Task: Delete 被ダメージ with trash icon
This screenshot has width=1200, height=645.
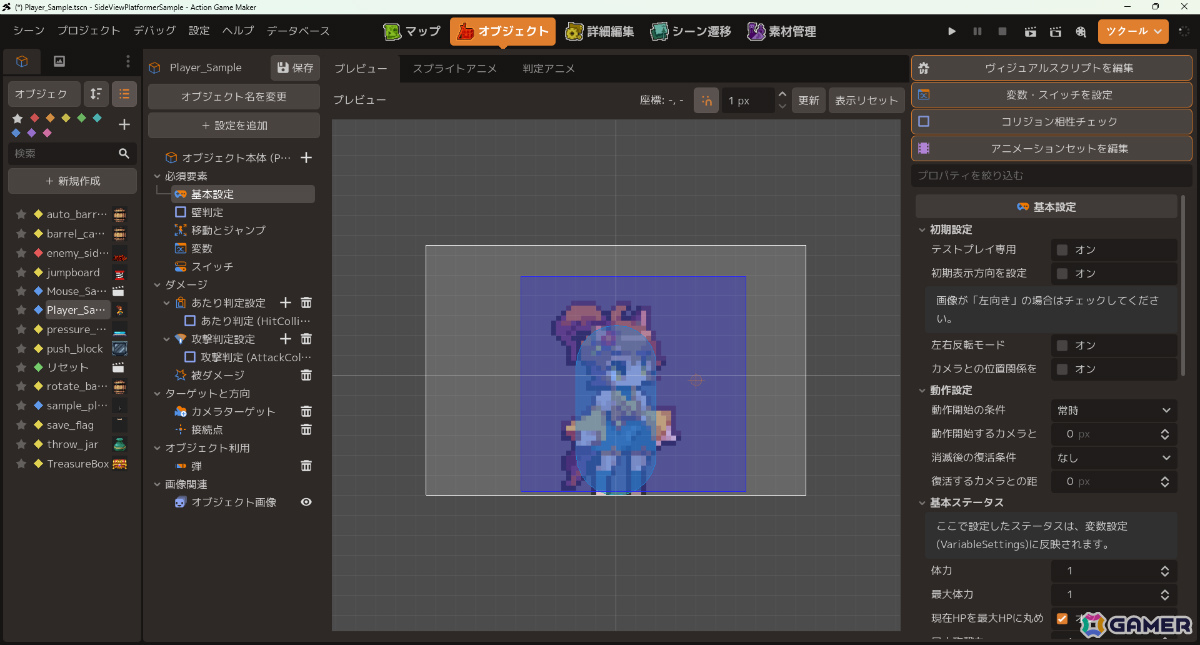Action: point(306,375)
